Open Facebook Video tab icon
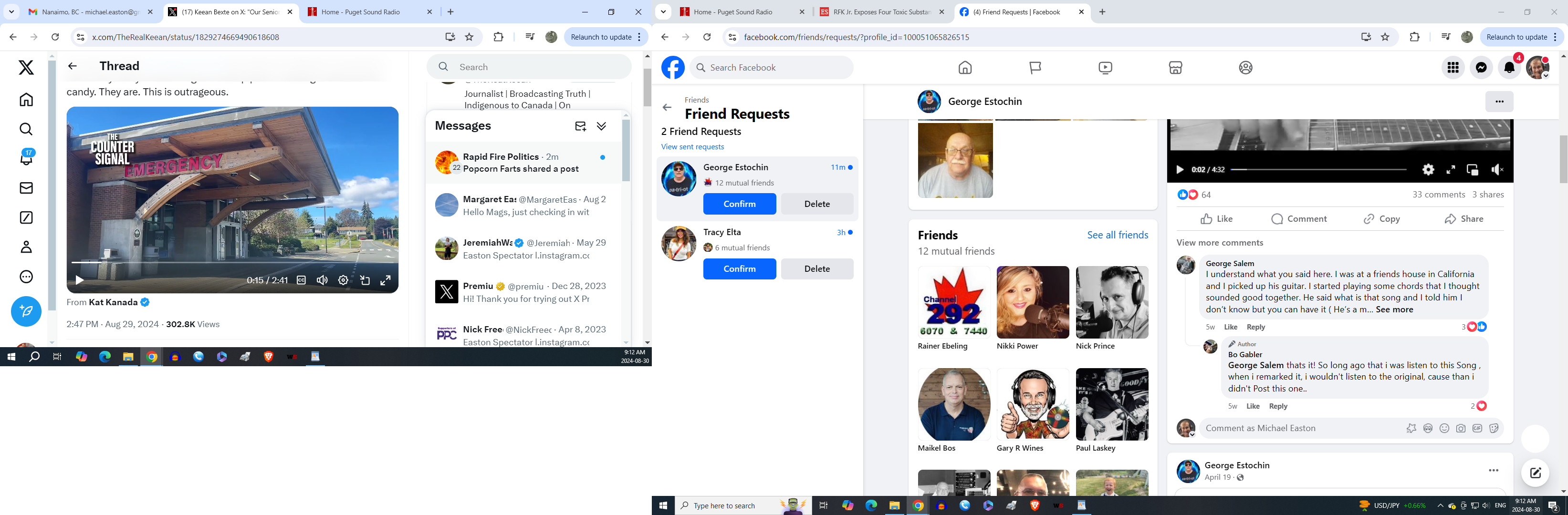Viewport: 1568px width, 515px height. coord(1106,68)
